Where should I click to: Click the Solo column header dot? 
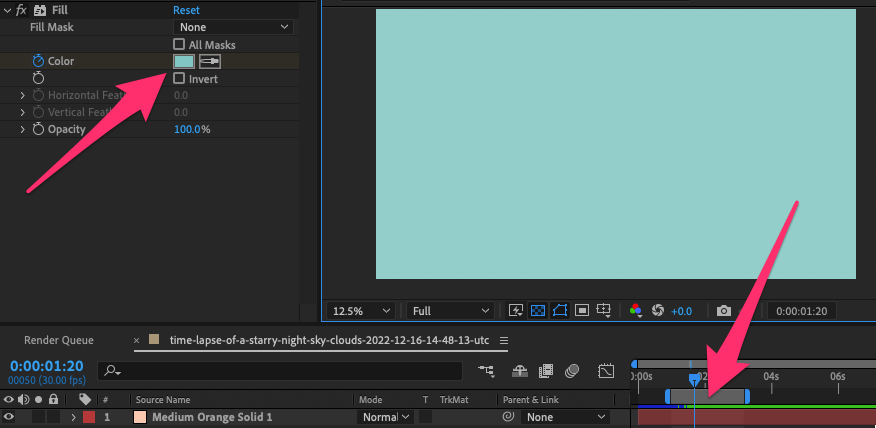coord(39,400)
